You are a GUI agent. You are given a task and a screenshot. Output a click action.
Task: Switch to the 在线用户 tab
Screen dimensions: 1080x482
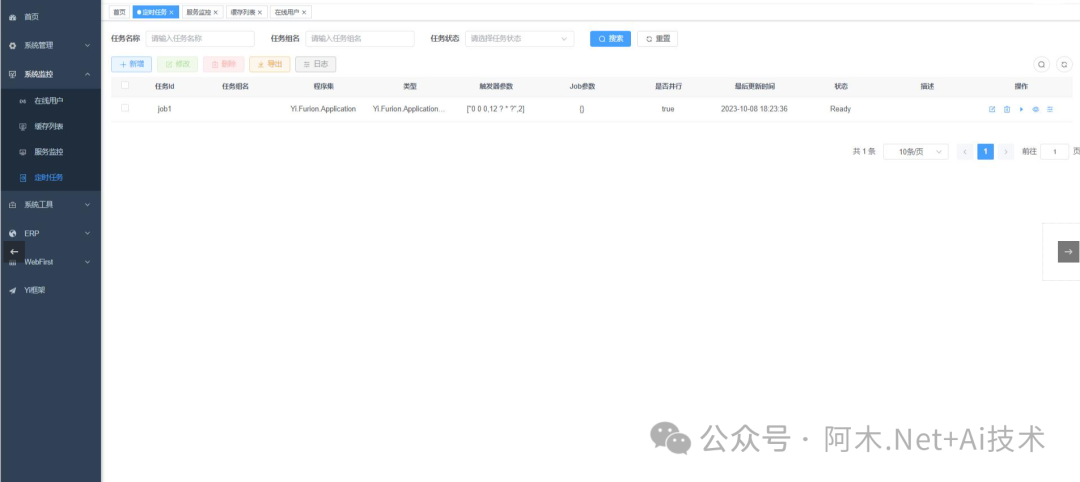click(x=287, y=12)
